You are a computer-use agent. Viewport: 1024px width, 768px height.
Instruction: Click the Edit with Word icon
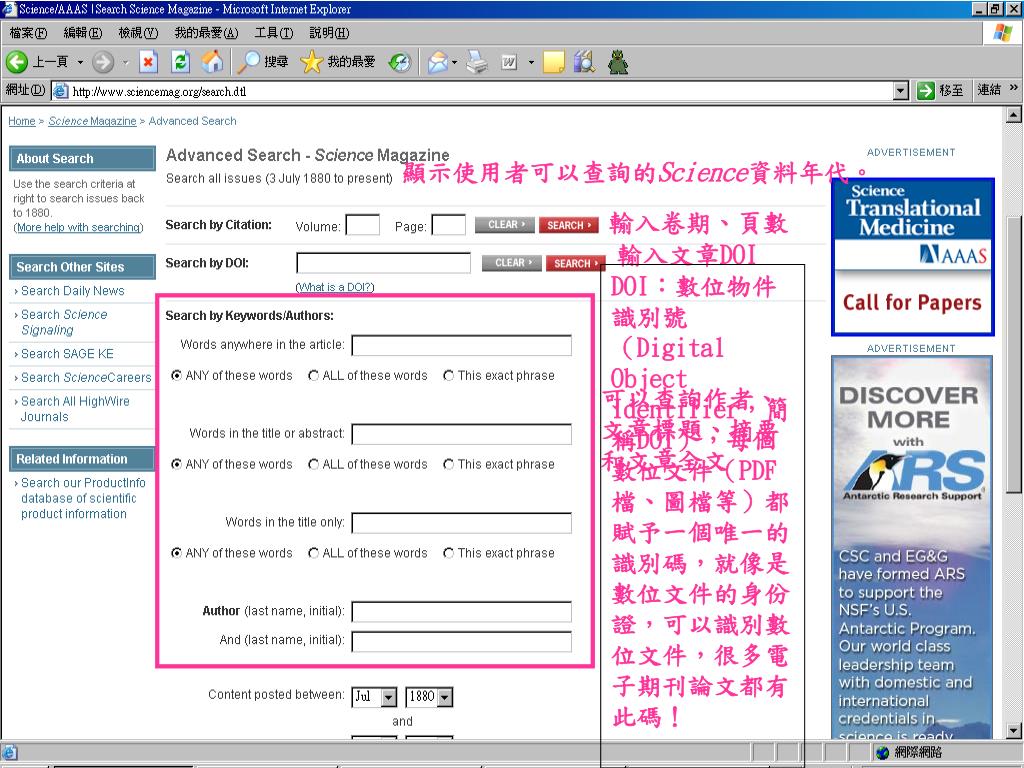[509, 62]
